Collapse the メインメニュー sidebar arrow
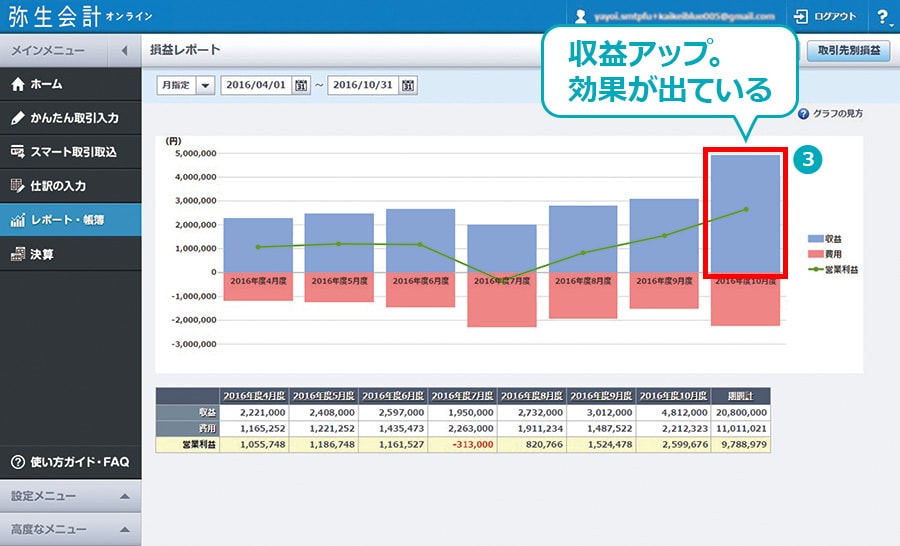 125,51
